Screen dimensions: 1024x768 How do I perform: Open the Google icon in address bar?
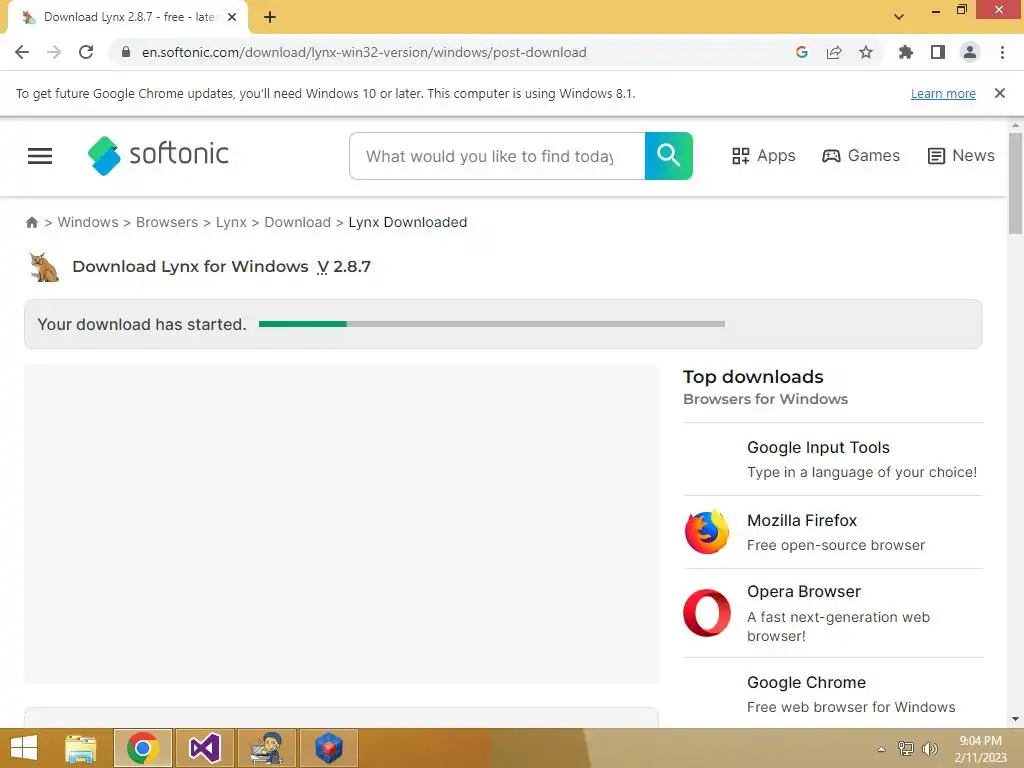coord(802,52)
